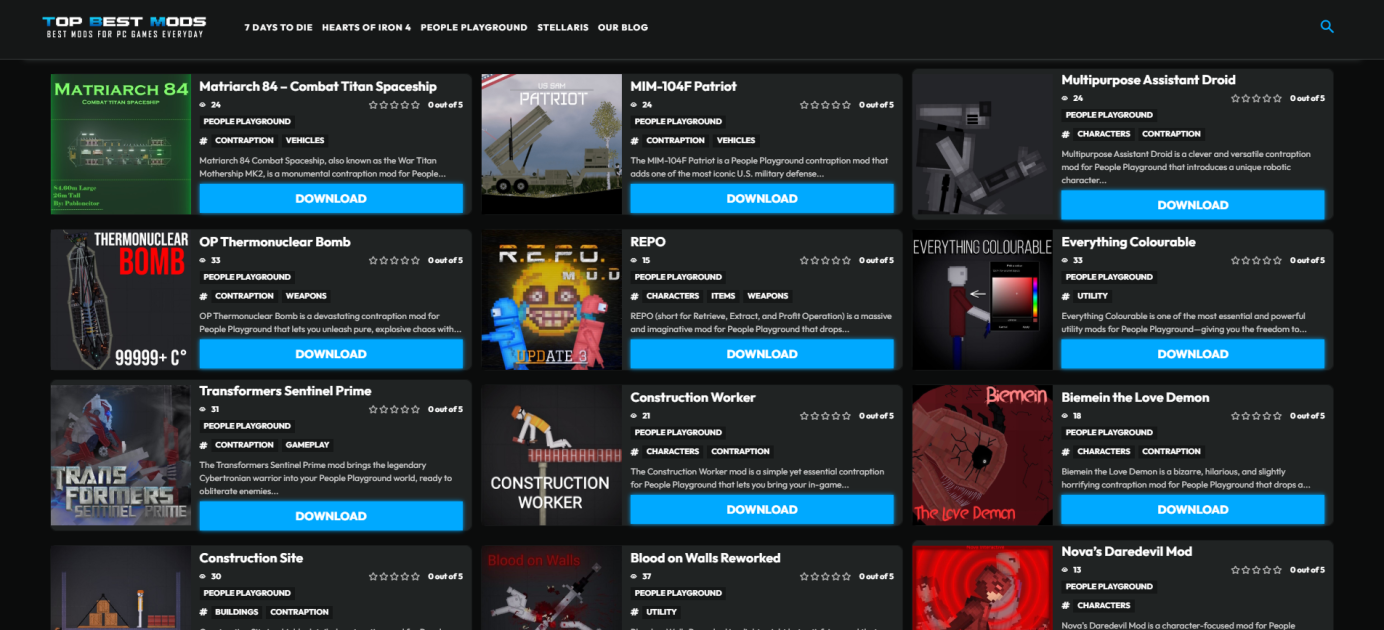
Task: Open Transformers Sentinel Prime title link
Action: click(285, 391)
